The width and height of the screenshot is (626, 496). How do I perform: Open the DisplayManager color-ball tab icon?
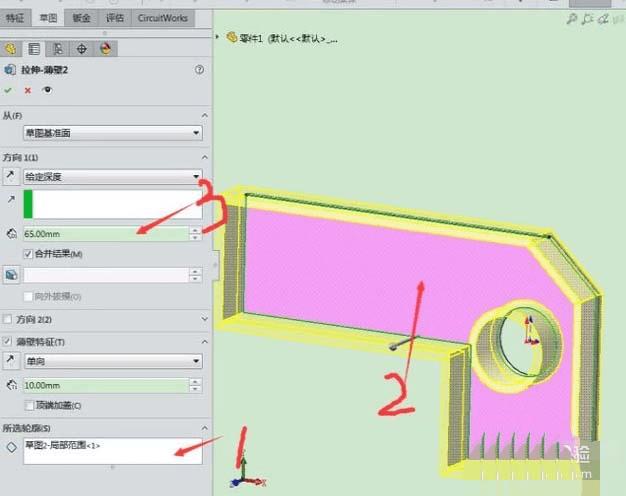point(106,49)
